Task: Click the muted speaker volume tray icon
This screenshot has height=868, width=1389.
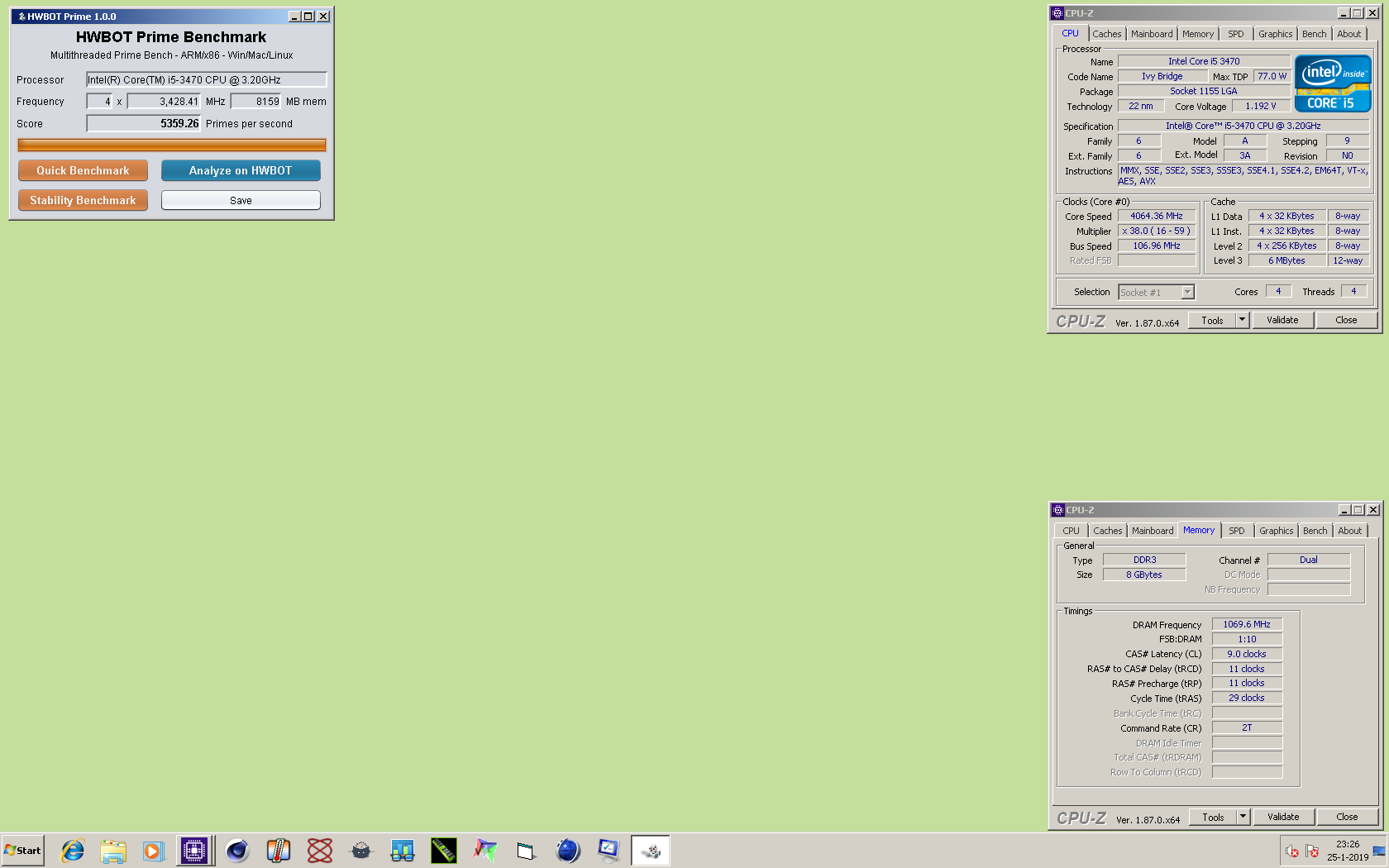Action: 1292,851
